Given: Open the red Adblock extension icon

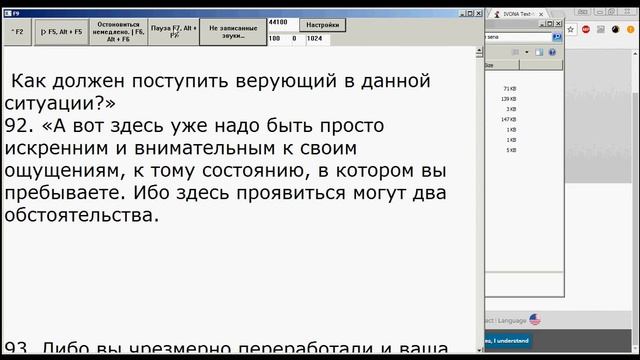Looking at the screenshot, I should 586,29.
